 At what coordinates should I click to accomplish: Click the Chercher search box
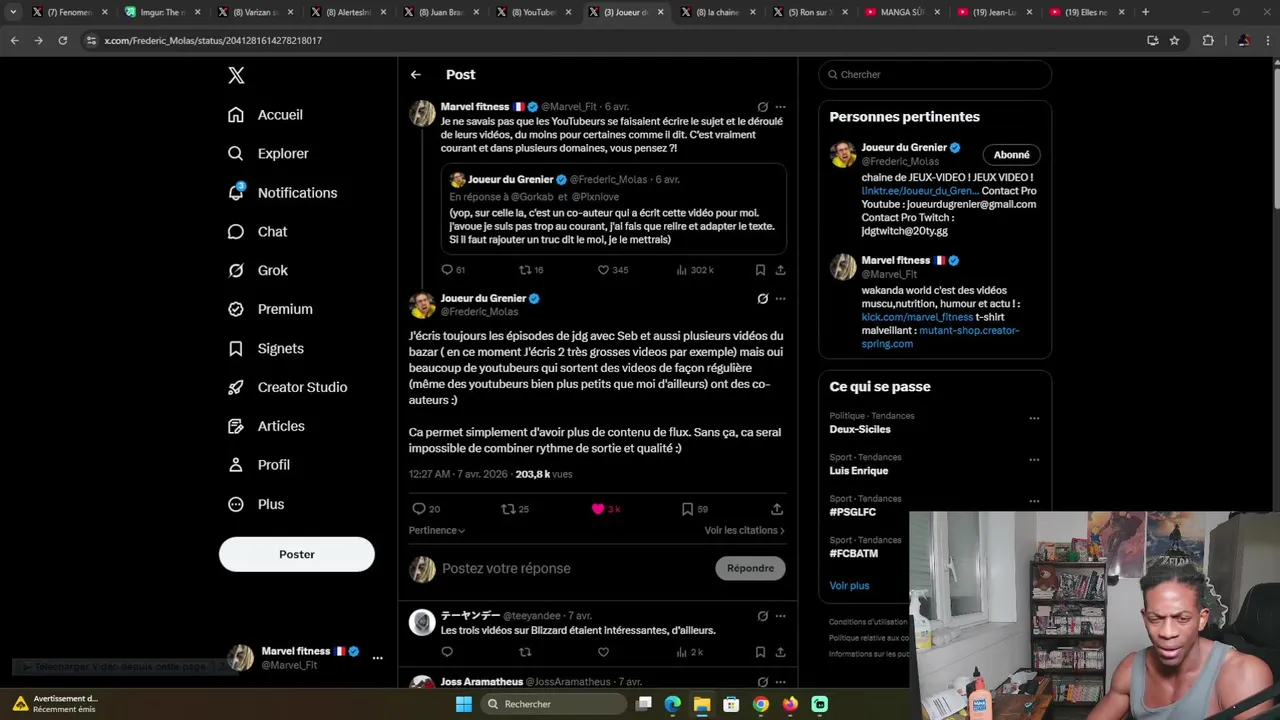point(935,75)
